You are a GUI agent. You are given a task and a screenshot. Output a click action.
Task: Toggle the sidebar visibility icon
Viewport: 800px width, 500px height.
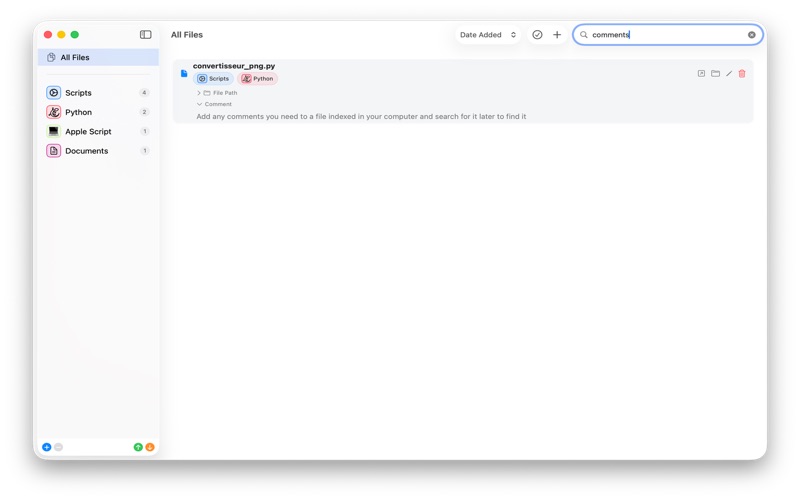[x=145, y=35]
